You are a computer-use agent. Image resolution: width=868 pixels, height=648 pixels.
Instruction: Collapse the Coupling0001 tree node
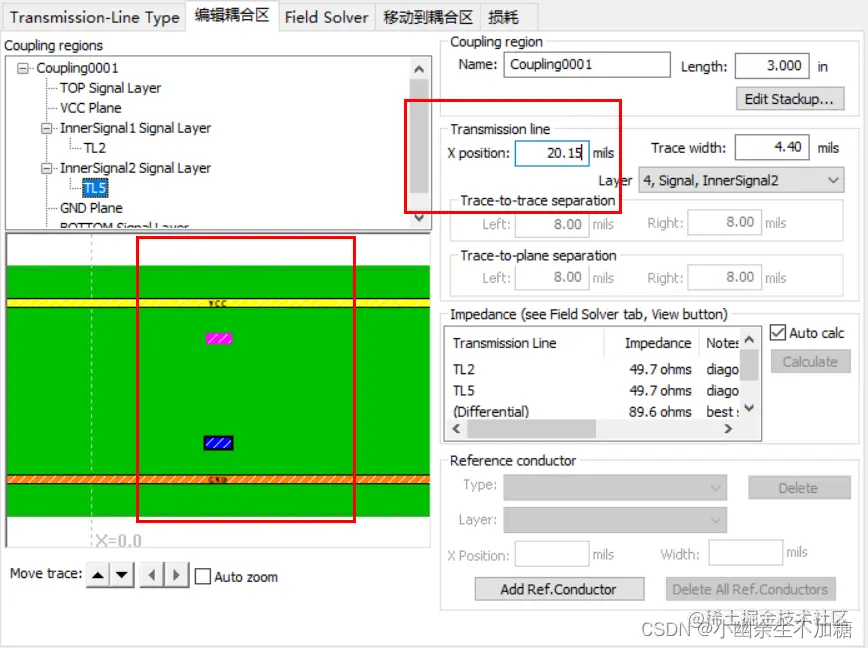click(23, 68)
